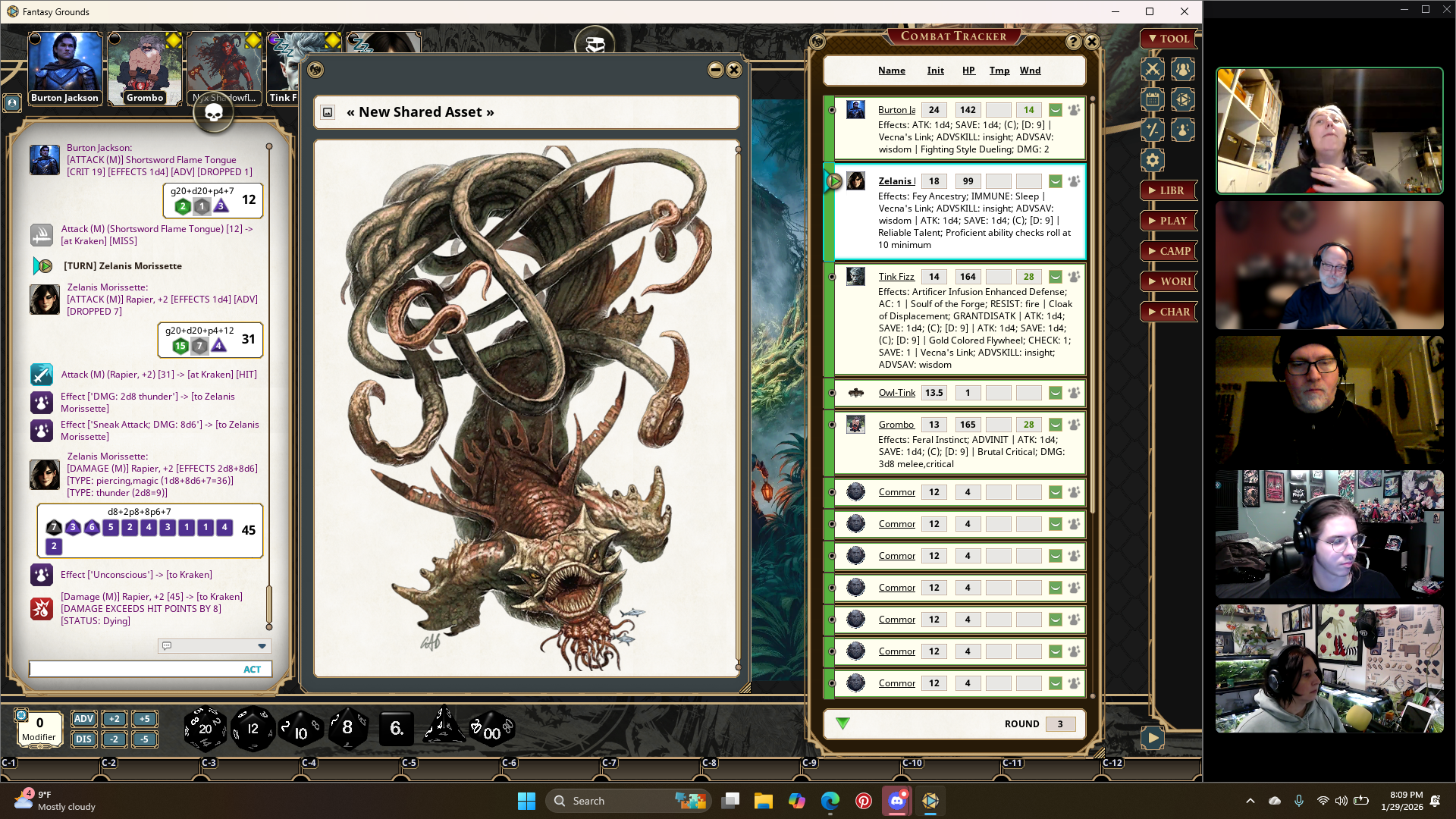Open Grombo's combat tracker name link
Viewport: 1456px width, 819px height.
click(x=896, y=425)
